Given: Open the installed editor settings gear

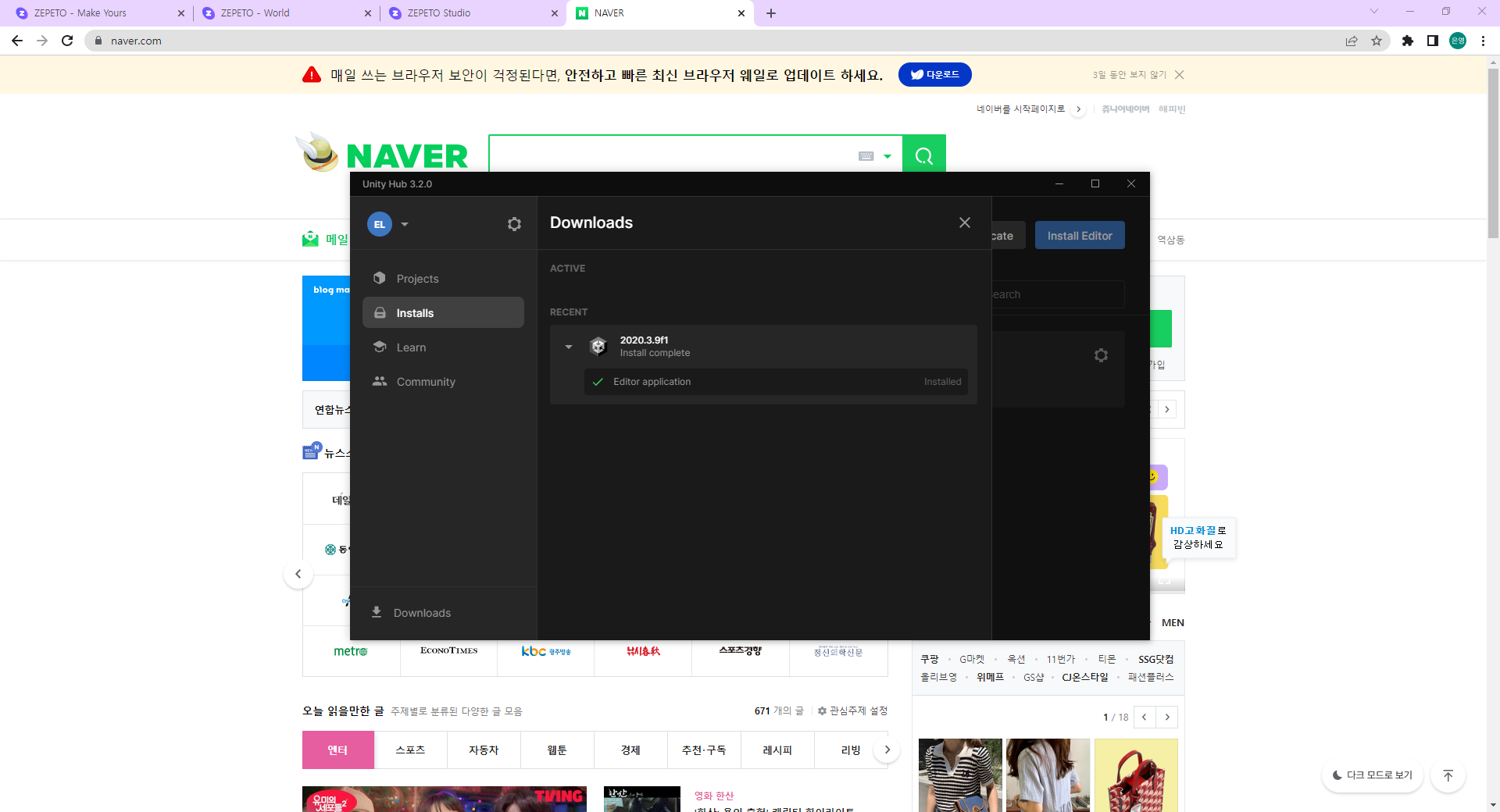Looking at the screenshot, I should (1101, 355).
